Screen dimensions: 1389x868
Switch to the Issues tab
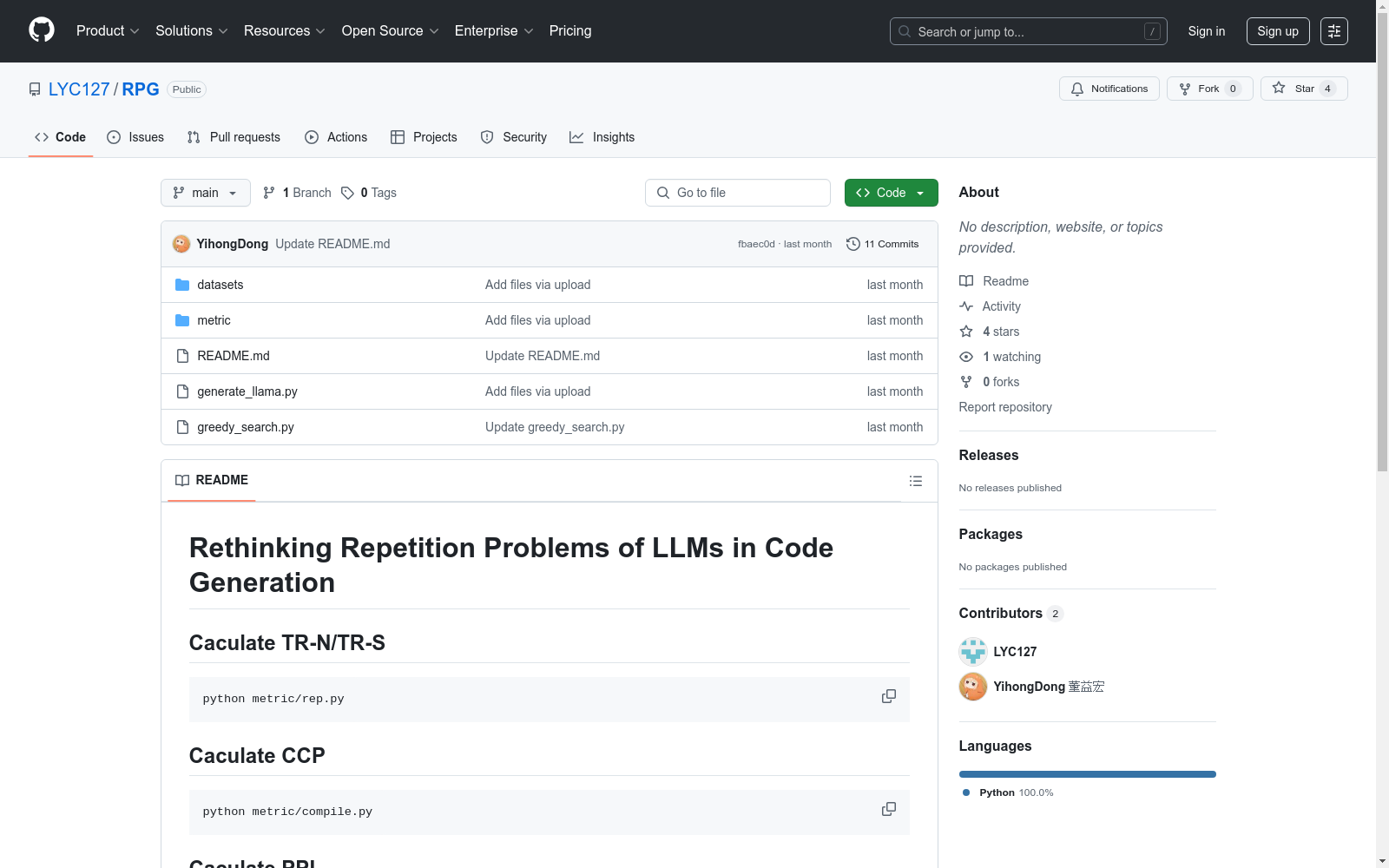pyautogui.click(x=135, y=137)
